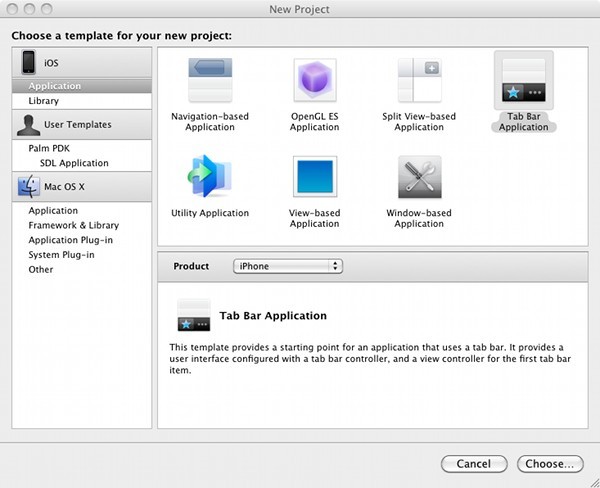Screen dimensions: 600x488
Task: Choose the View-based Application template icon
Action: (315, 176)
